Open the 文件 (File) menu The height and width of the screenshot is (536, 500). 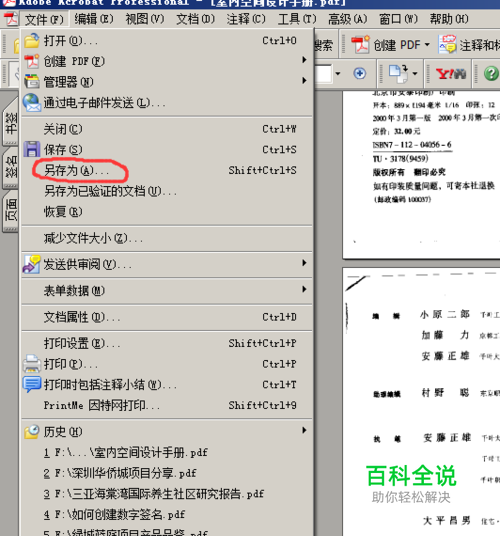(44, 19)
